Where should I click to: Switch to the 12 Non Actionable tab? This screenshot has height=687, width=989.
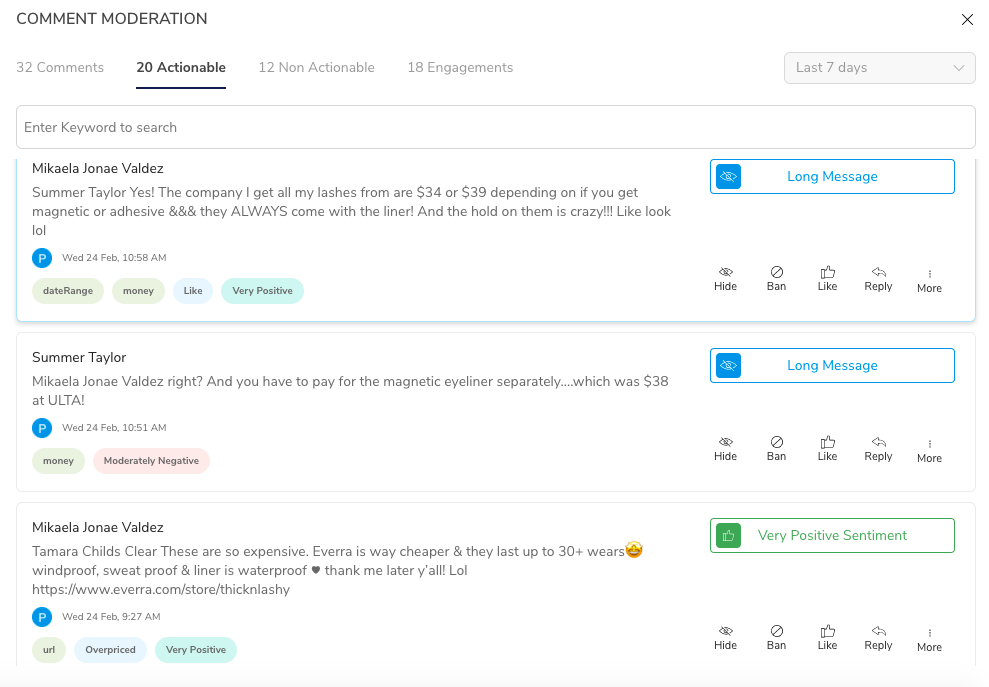pyautogui.click(x=317, y=68)
